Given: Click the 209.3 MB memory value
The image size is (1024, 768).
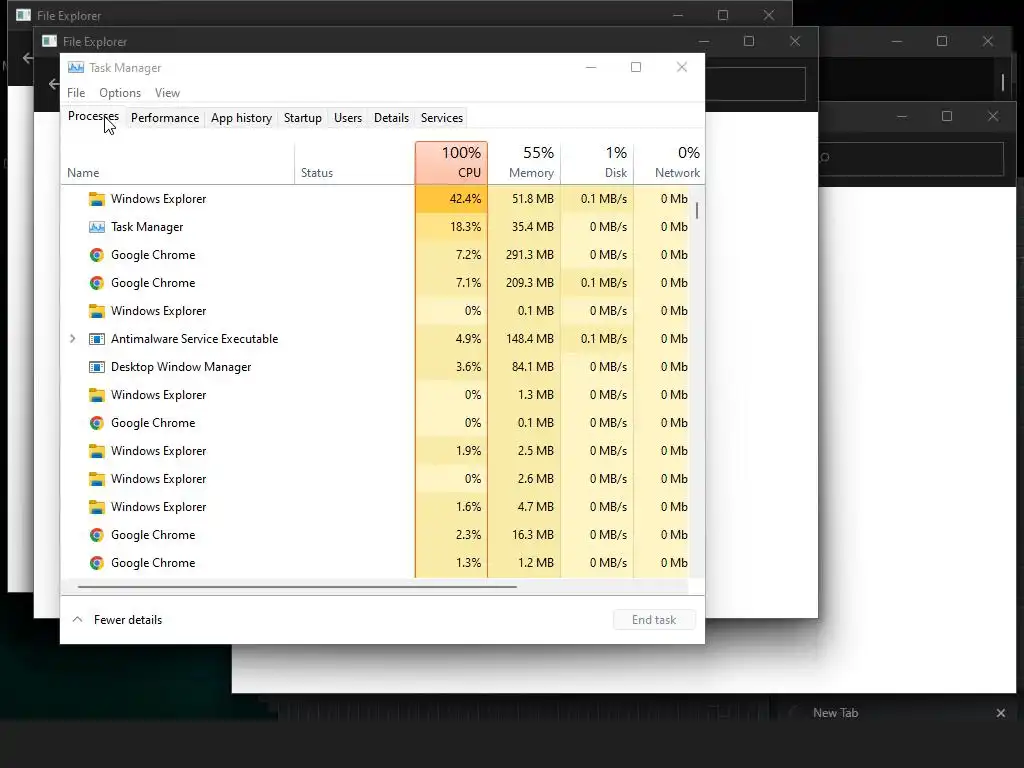Looking at the screenshot, I should [530, 283].
